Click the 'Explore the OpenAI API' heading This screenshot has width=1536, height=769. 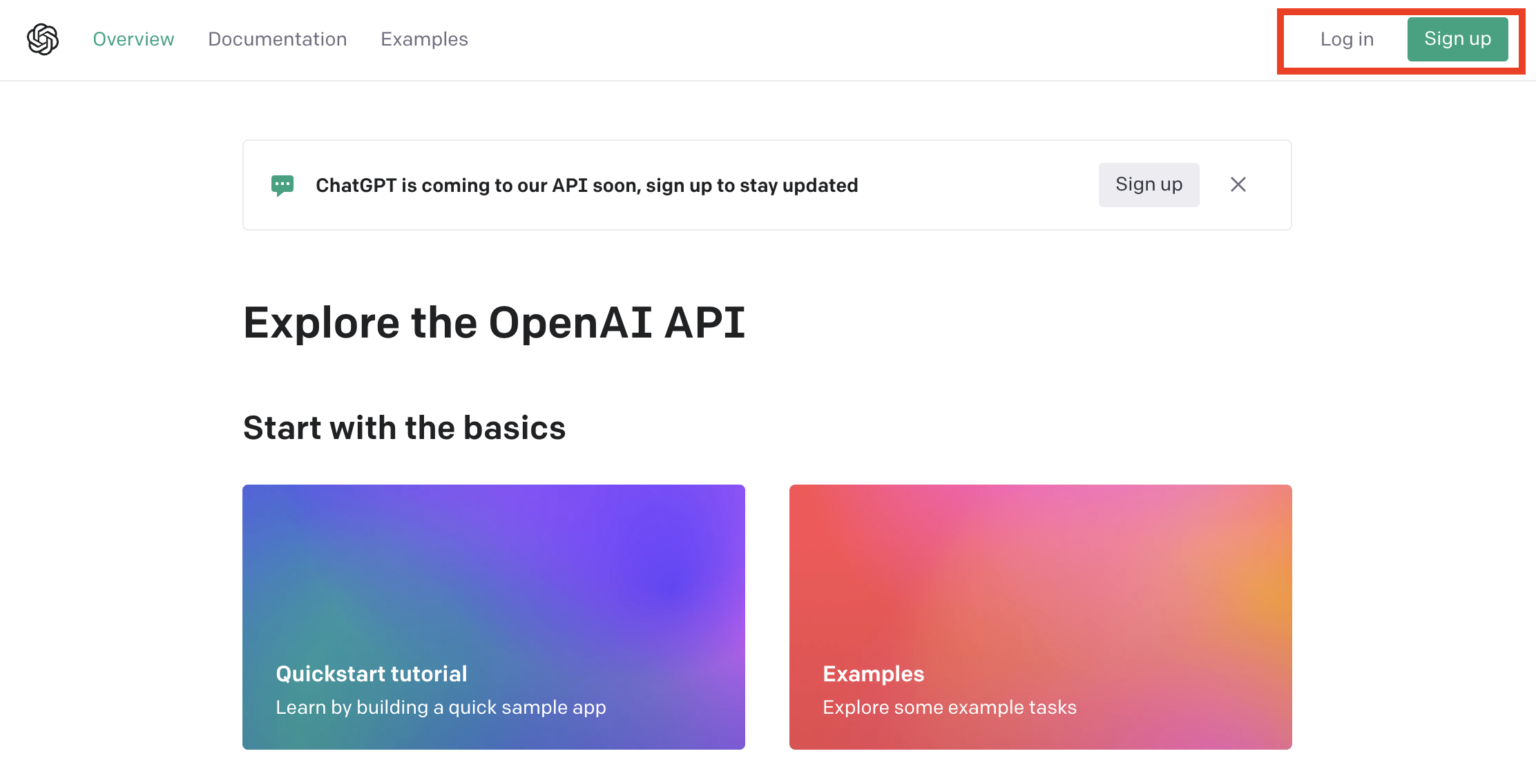(x=493, y=322)
